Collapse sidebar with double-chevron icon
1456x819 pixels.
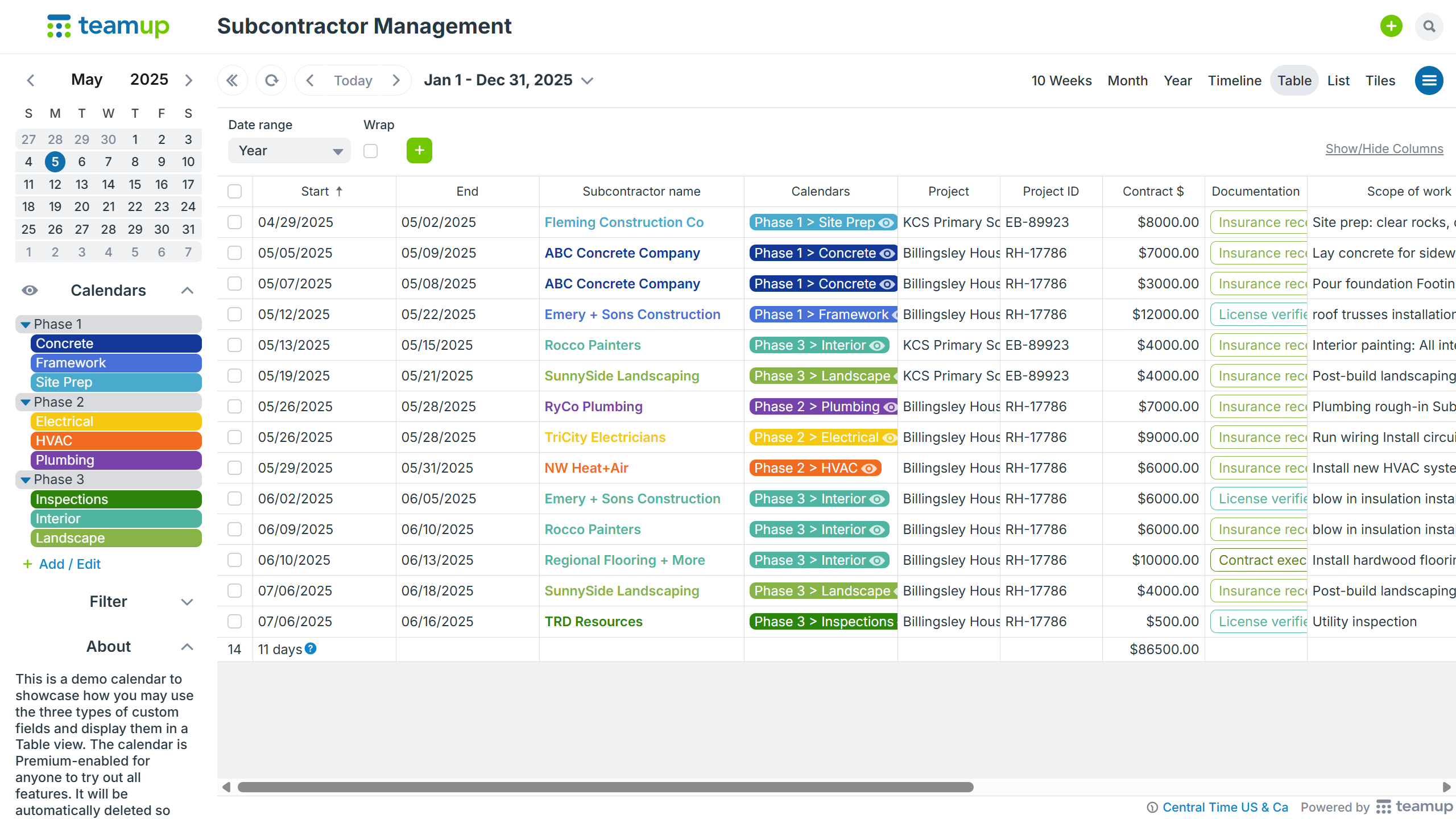[232, 80]
